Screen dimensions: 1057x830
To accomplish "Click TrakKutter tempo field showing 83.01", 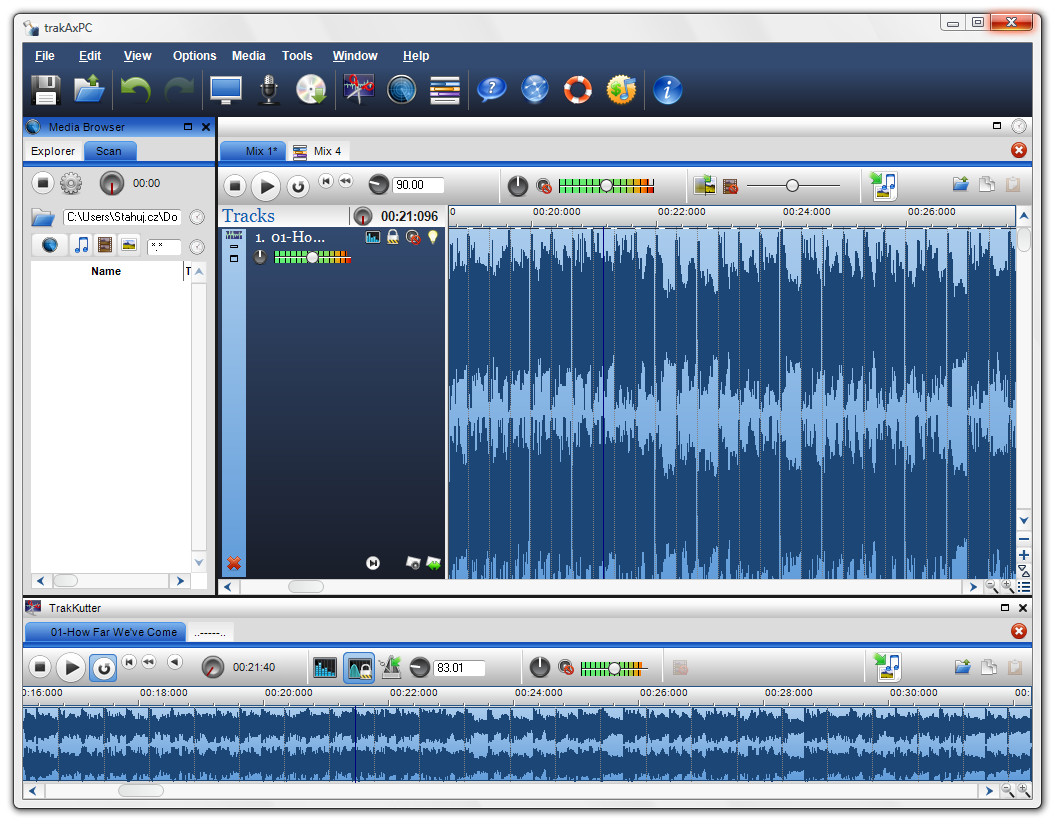I will (459, 668).
